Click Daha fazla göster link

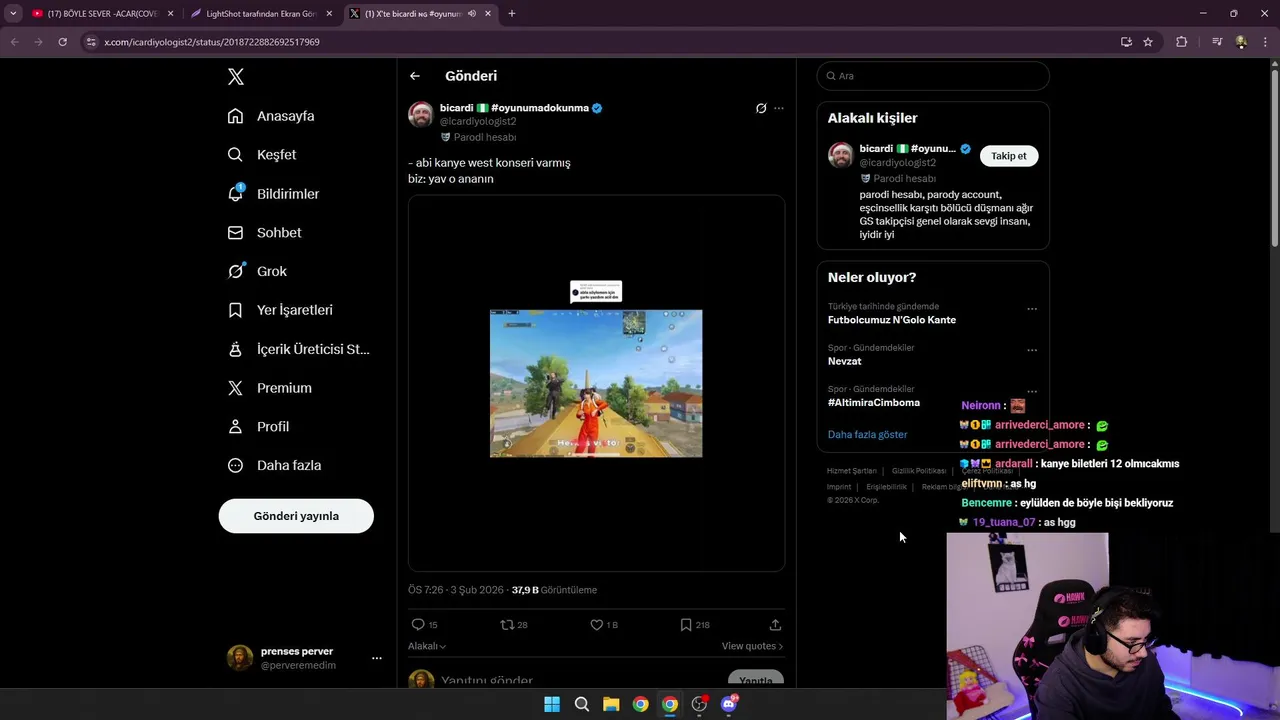coord(867,435)
